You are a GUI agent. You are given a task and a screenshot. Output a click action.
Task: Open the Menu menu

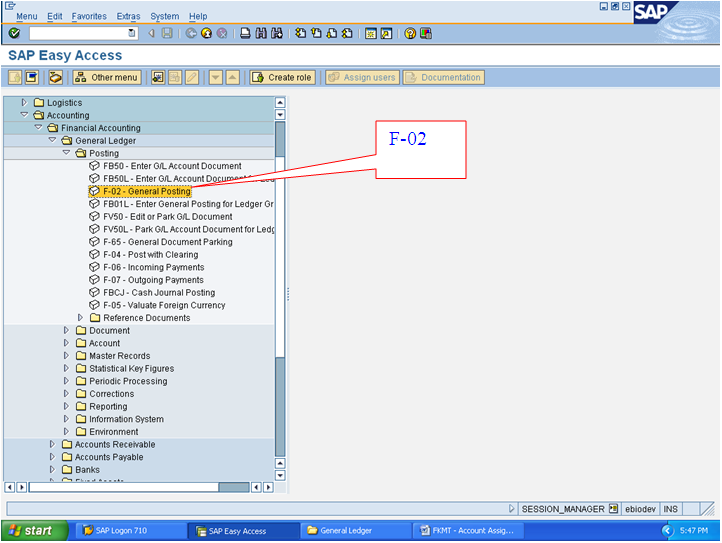27,16
